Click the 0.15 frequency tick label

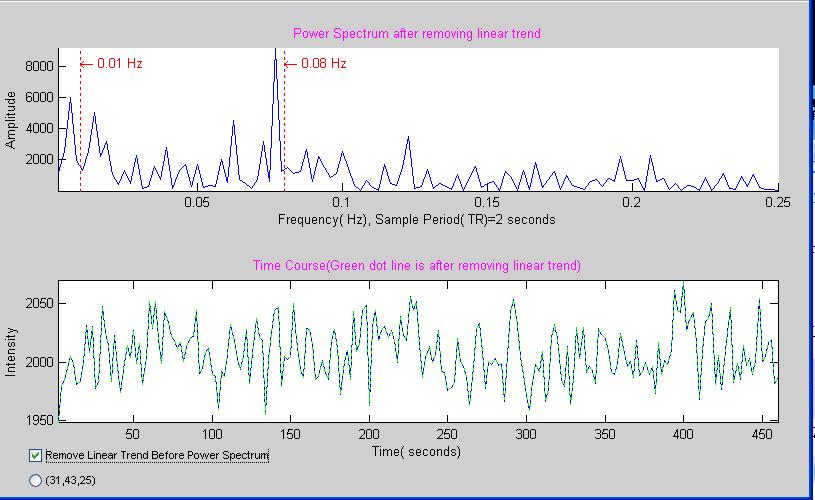(487, 202)
